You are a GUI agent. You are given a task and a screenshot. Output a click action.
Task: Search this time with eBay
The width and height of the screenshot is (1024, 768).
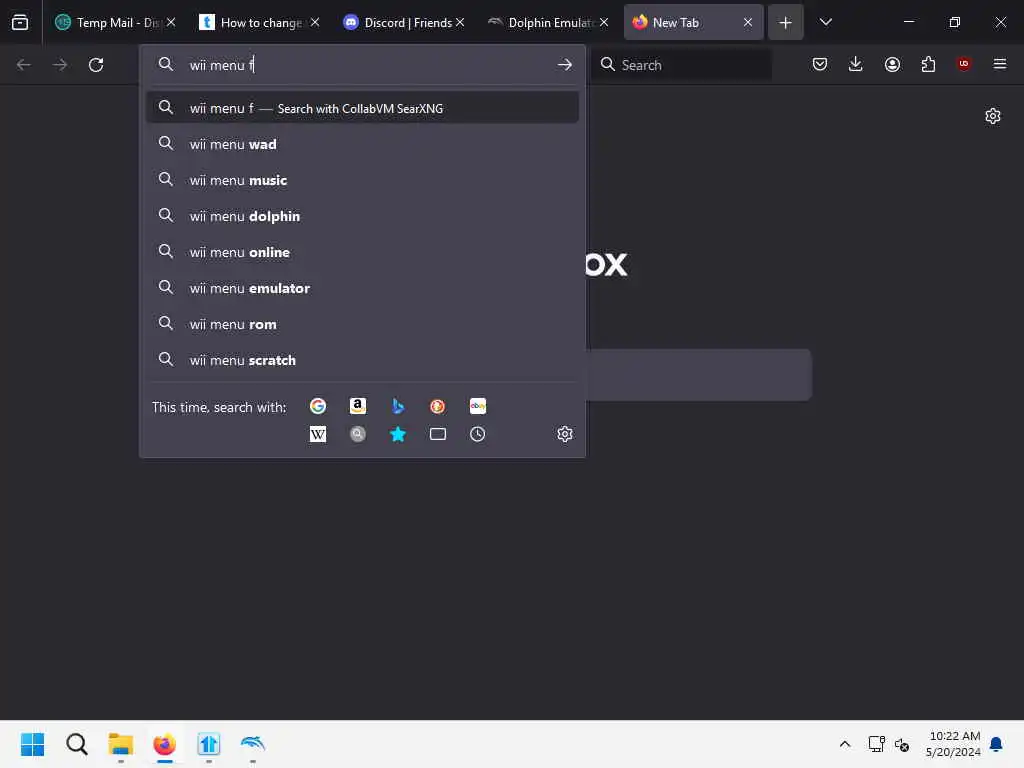pyautogui.click(x=477, y=406)
